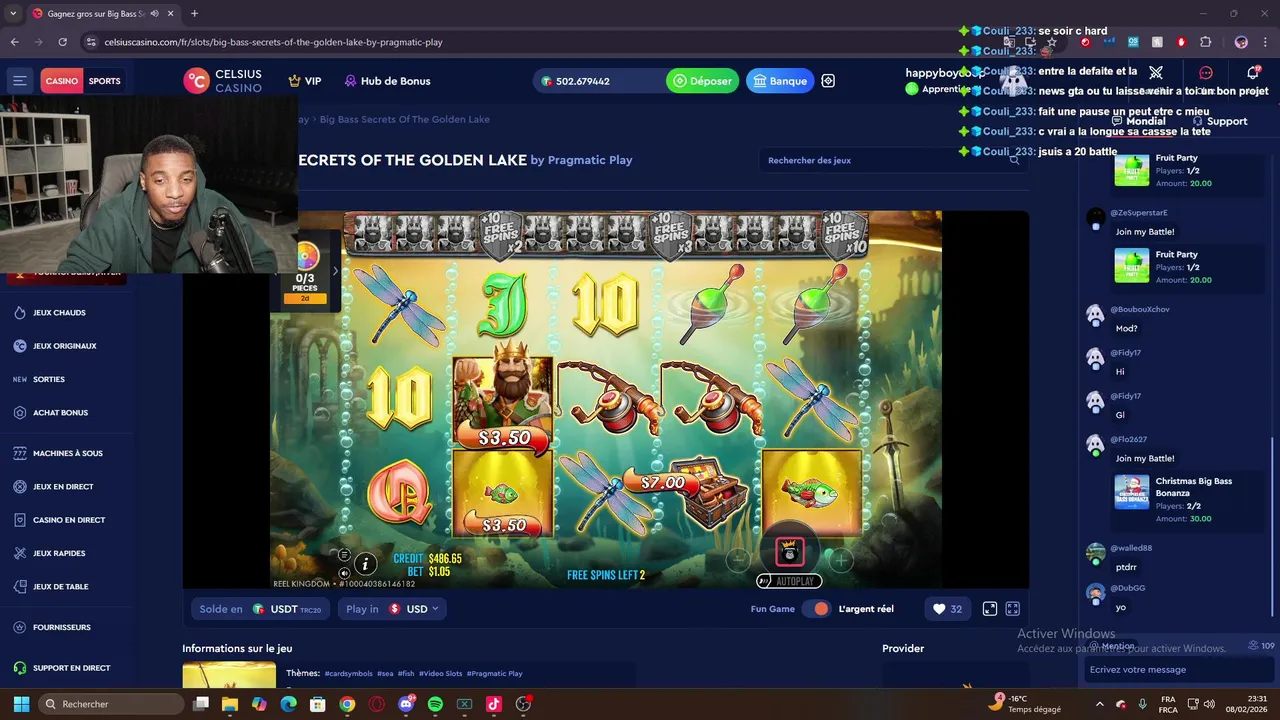Viewport: 1280px width, 720px height.
Task: Reload the page in Chrome
Action: point(62,42)
